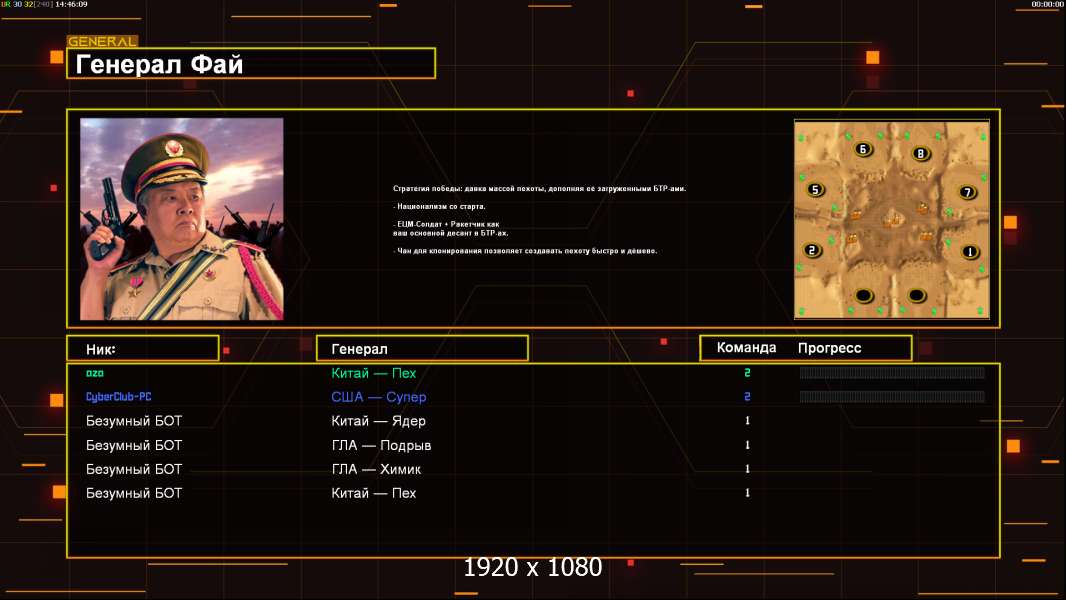
Task: Select "Безумный БОТ" in the Китай — Ядер row
Action: (134, 421)
